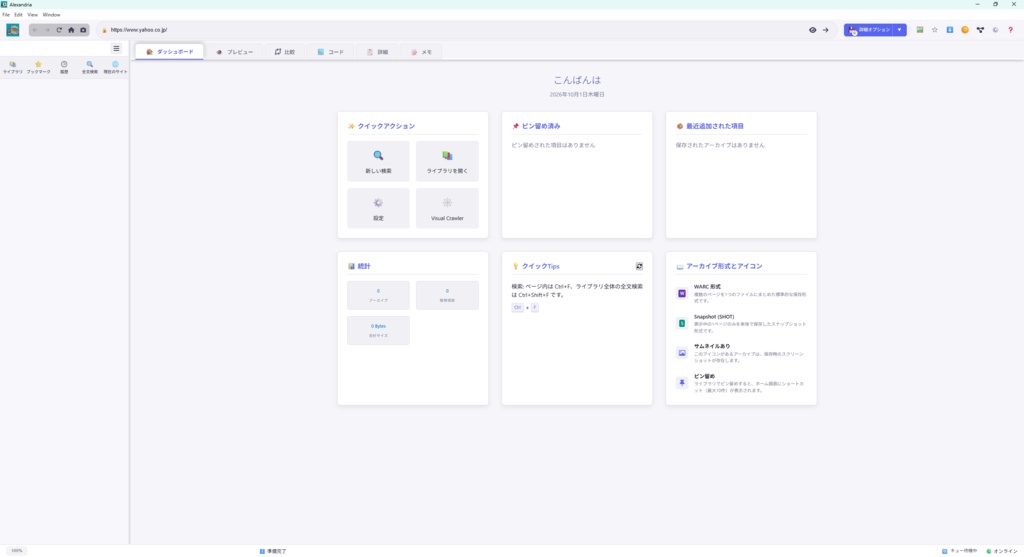Toggle the eye icon in address bar
Screen dimensions: 1024x557
[812, 30]
